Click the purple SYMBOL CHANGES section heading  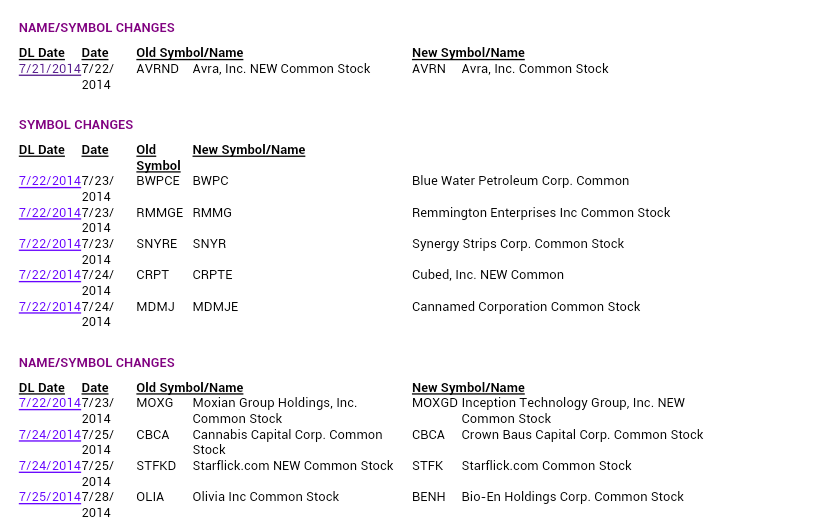[x=76, y=125]
